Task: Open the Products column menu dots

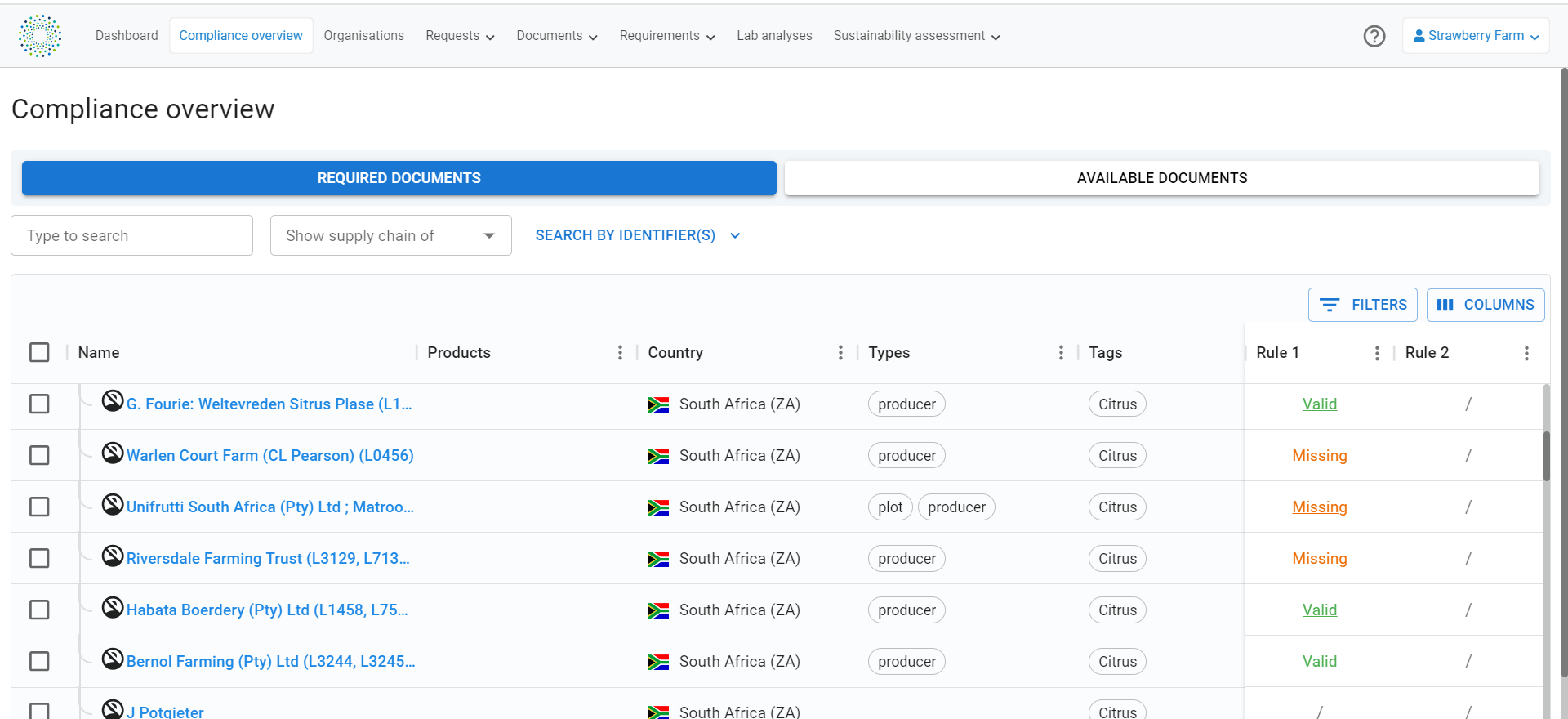Action: [x=620, y=352]
